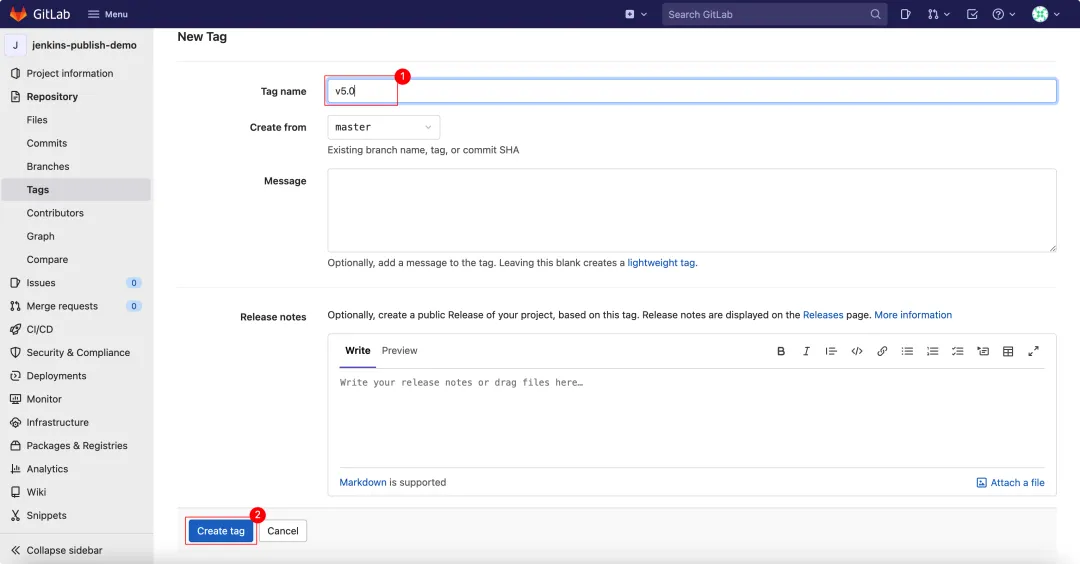Click the Message text area
Screen dimensions: 1080x564
click(x=692, y=210)
